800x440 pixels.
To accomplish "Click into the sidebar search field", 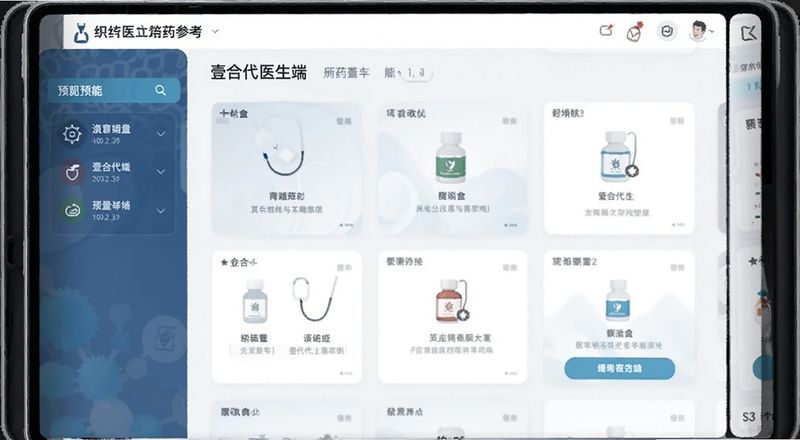I will pyautogui.click(x=113, y=90).
